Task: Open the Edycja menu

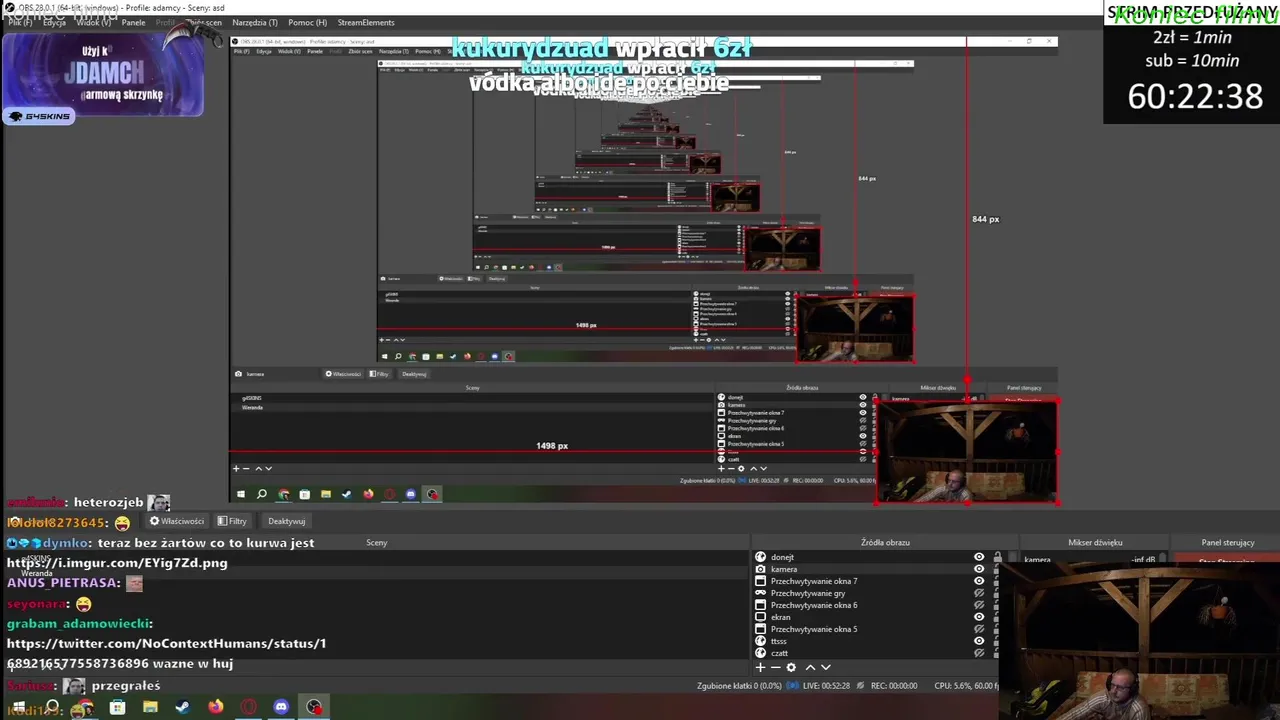Action: click(x=54, y=22)
